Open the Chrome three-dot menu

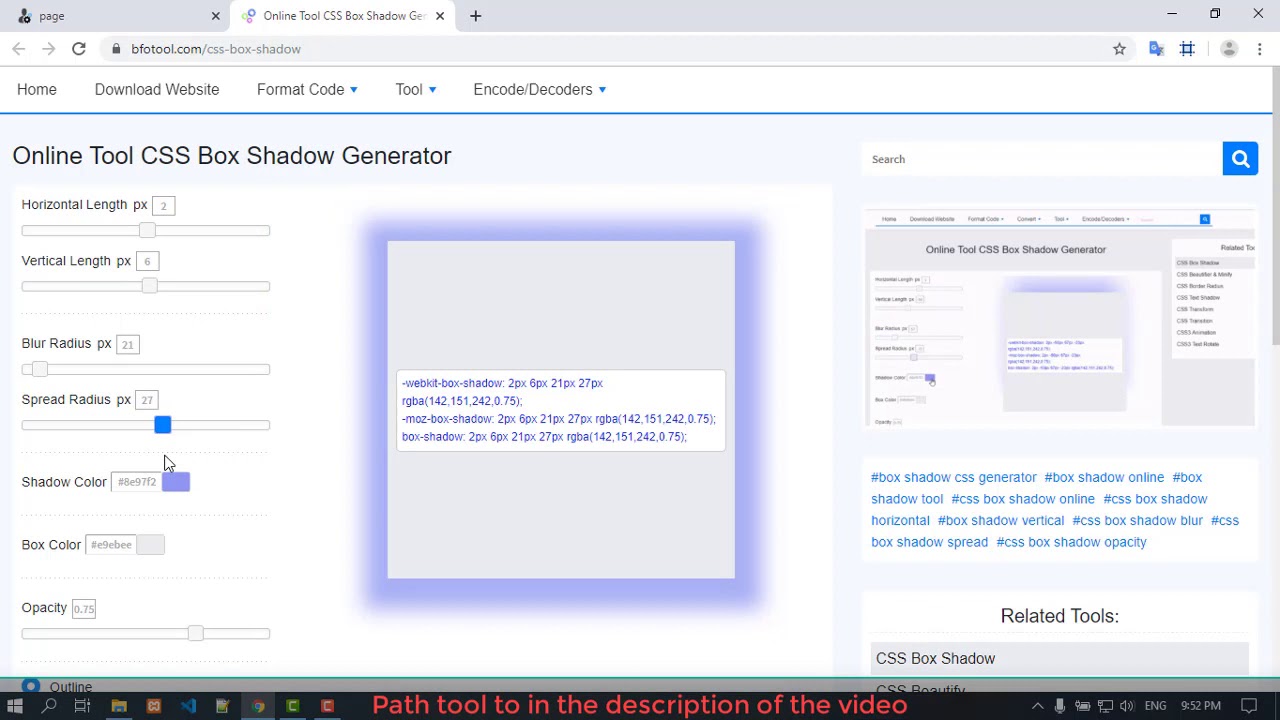click(1260, 49)
